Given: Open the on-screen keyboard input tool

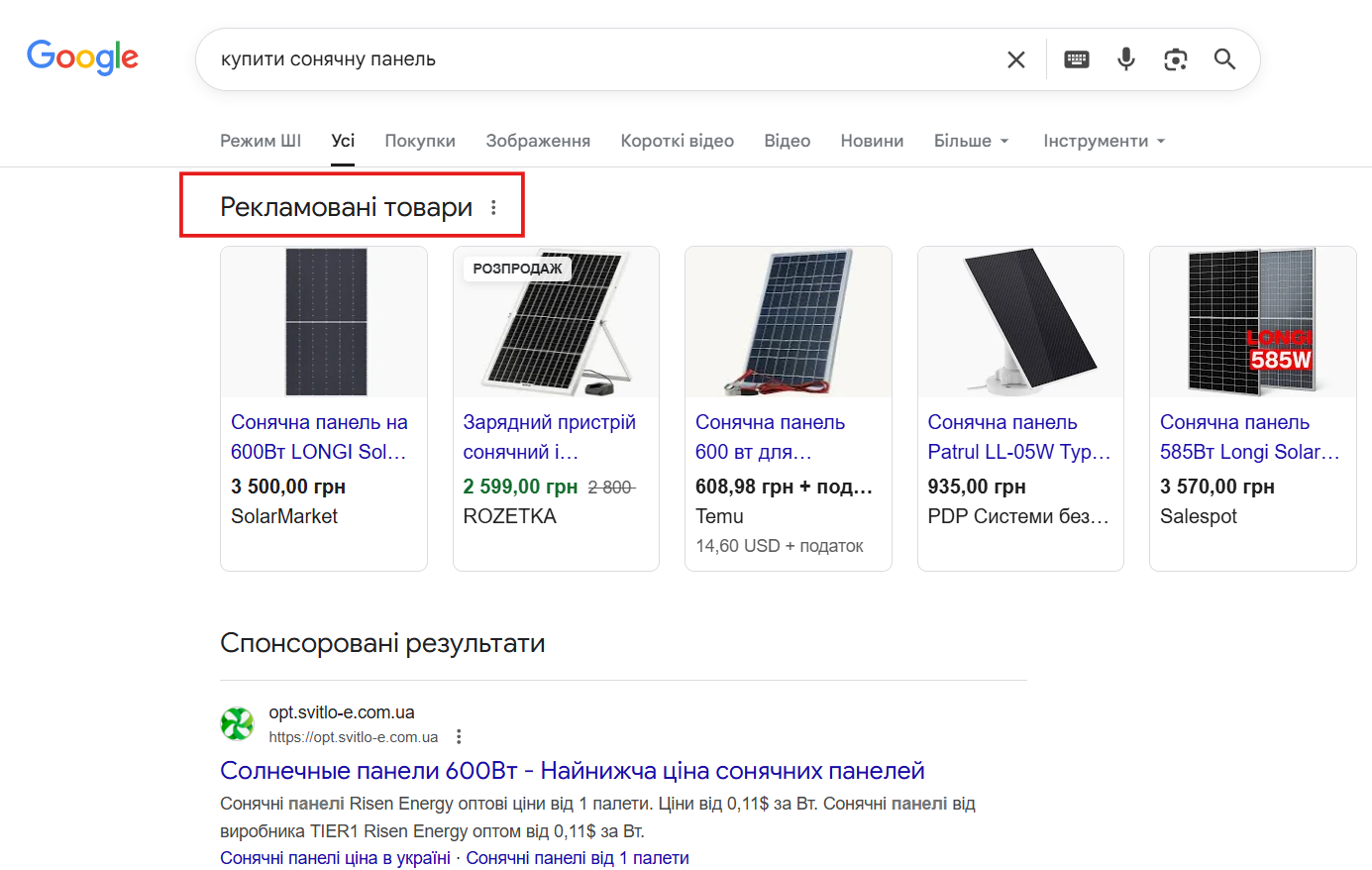Looking at the screenshot, I should click(1076, 59).
